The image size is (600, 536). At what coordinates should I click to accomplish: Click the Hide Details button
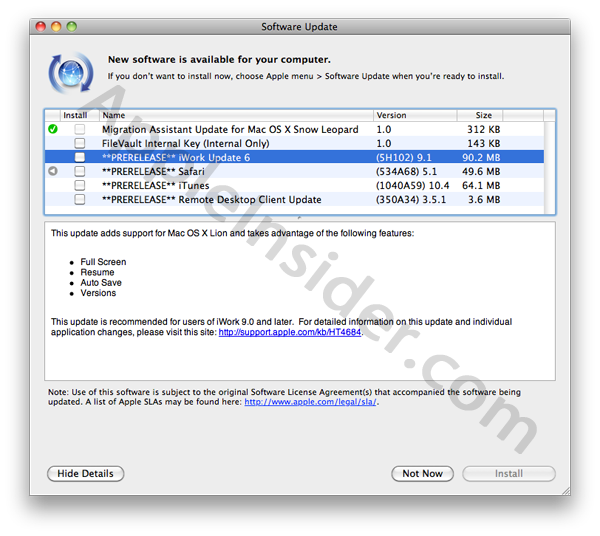click(85, 474)
